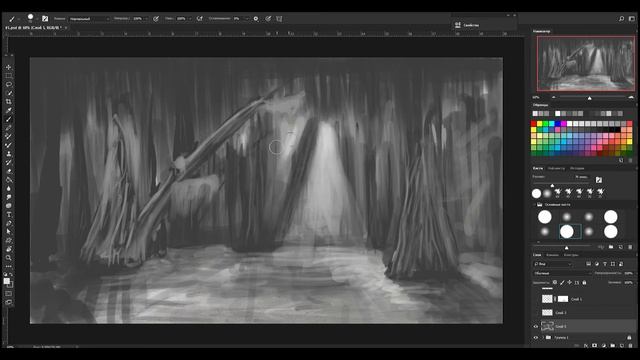Toggle Quick Mask mode at toolbar bottom
Viewport: 640px width, 360px height.
pyautogui.click(x=9, y=293)
